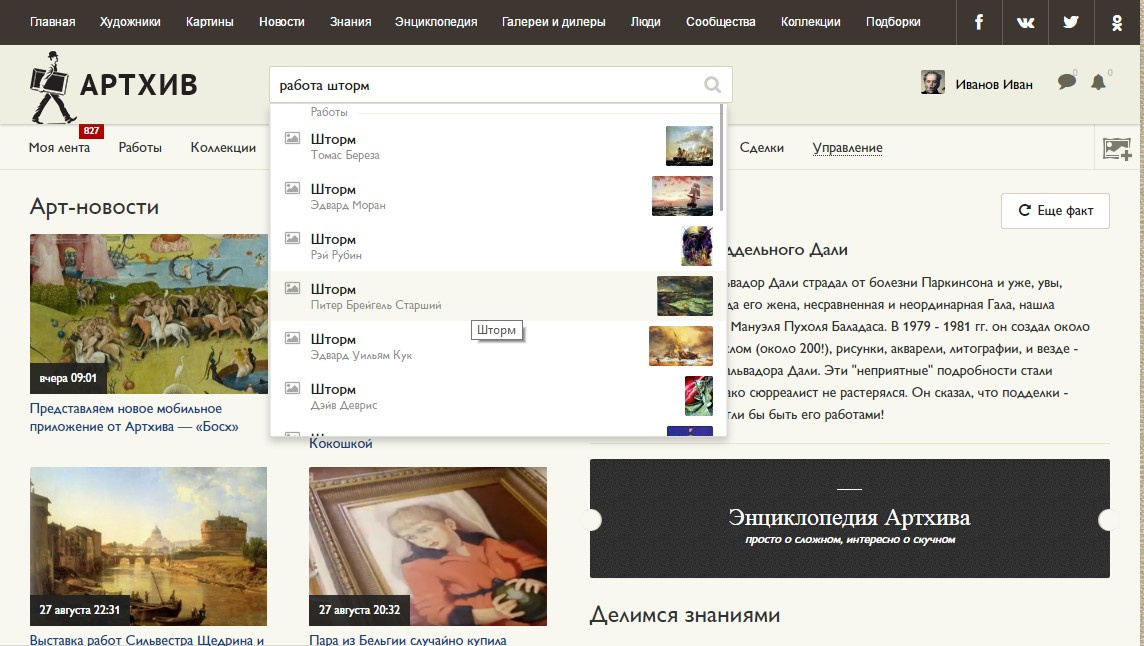Open messages speech bubble icon

coord(1067,83)
